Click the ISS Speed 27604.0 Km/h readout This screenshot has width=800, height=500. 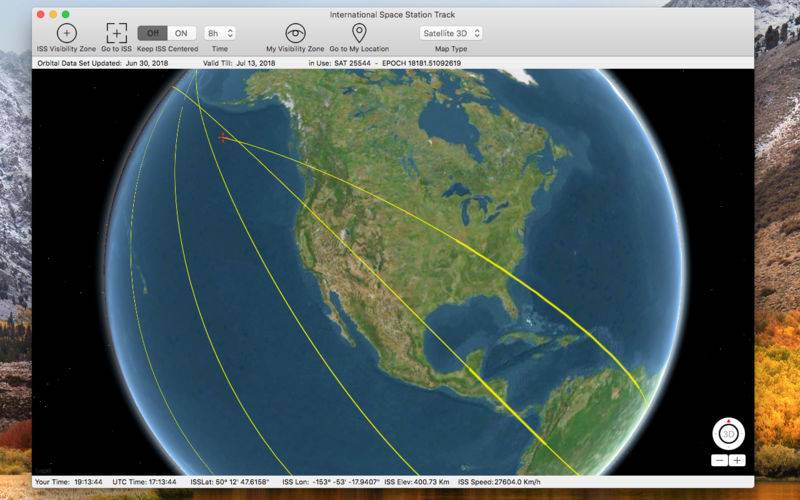(x=499, y=482)
